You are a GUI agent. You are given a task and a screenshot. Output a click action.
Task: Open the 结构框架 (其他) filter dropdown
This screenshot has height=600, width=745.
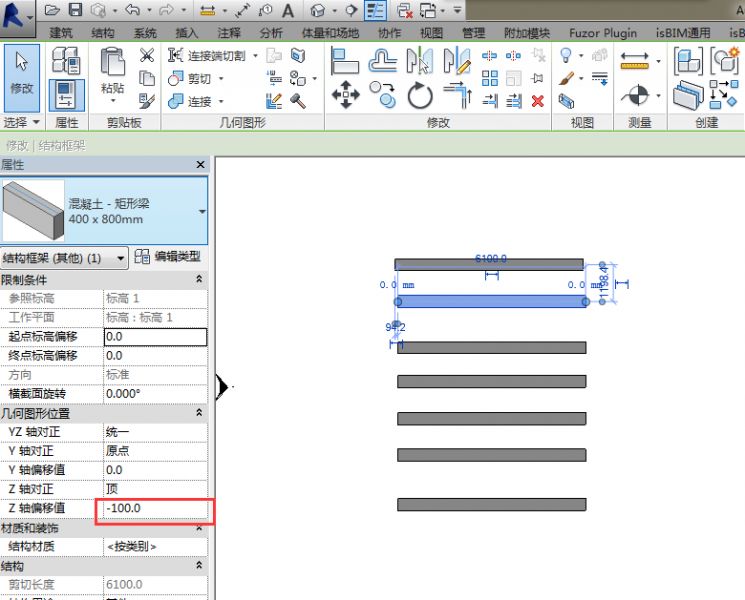pos(121,258)
